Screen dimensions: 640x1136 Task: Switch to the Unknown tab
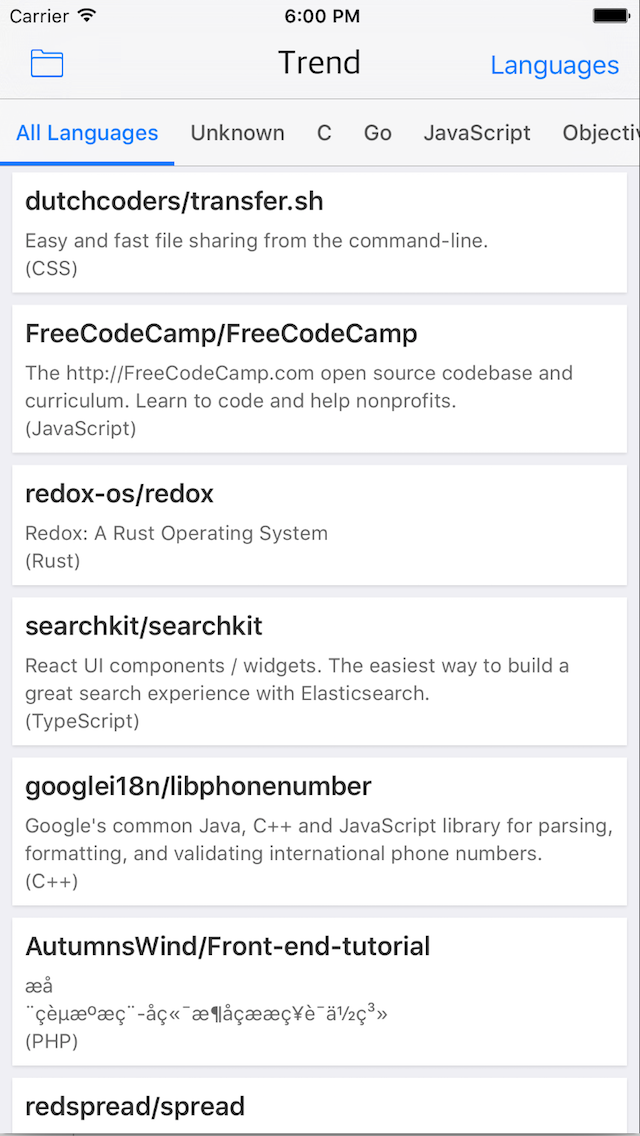pos(238,133)
